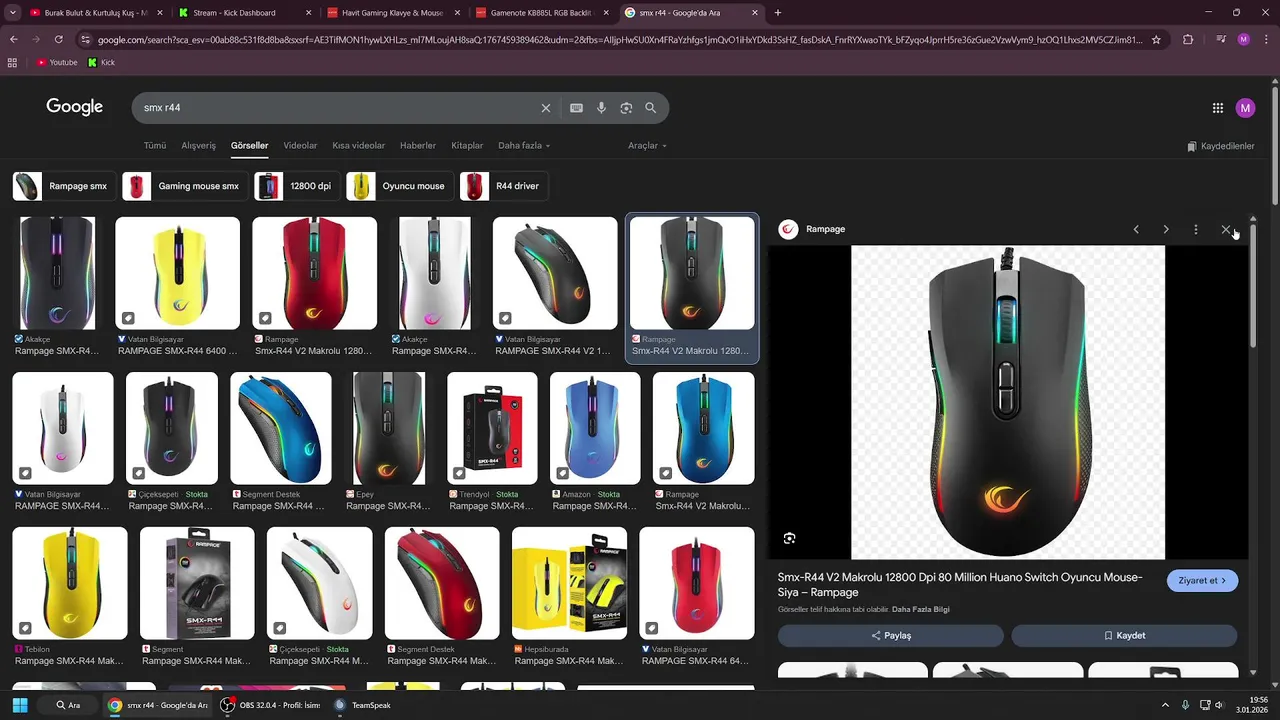Go to previous image in preview panel
The image size is (1280, 720).
1136,229
